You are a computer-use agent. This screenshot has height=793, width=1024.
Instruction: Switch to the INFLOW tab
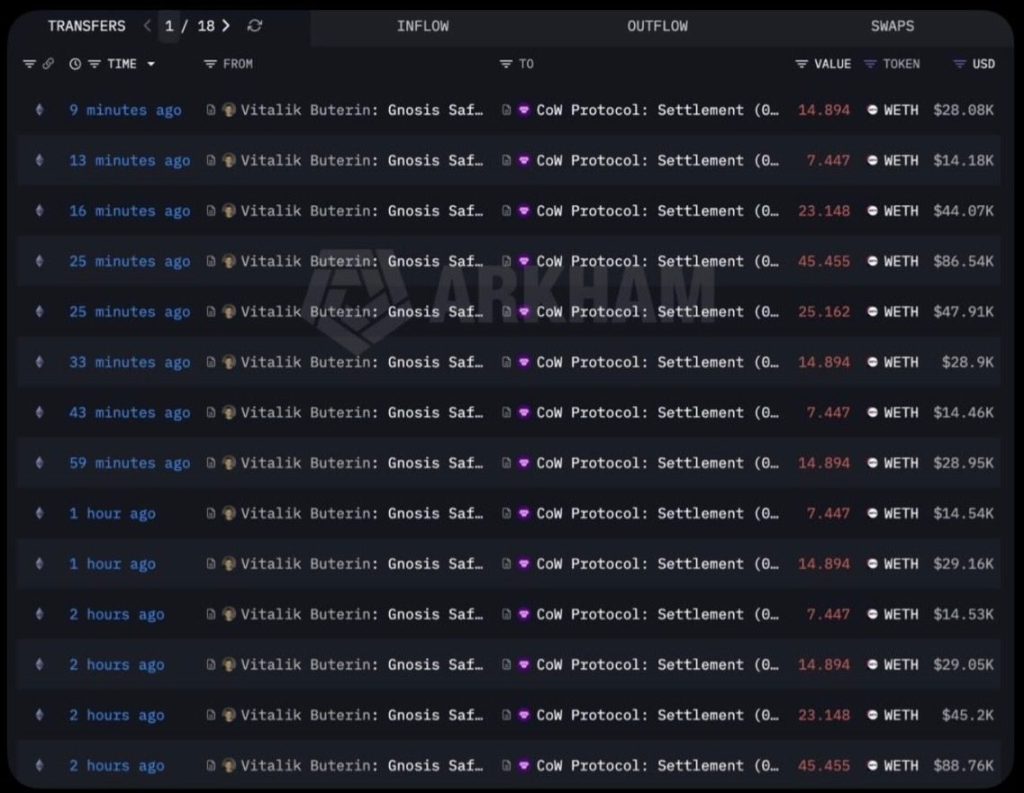(422, 26)
